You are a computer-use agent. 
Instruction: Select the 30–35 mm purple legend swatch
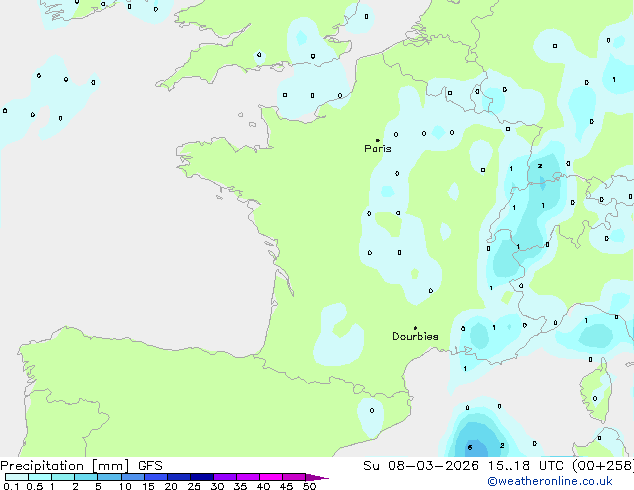[x=224, y=477]
